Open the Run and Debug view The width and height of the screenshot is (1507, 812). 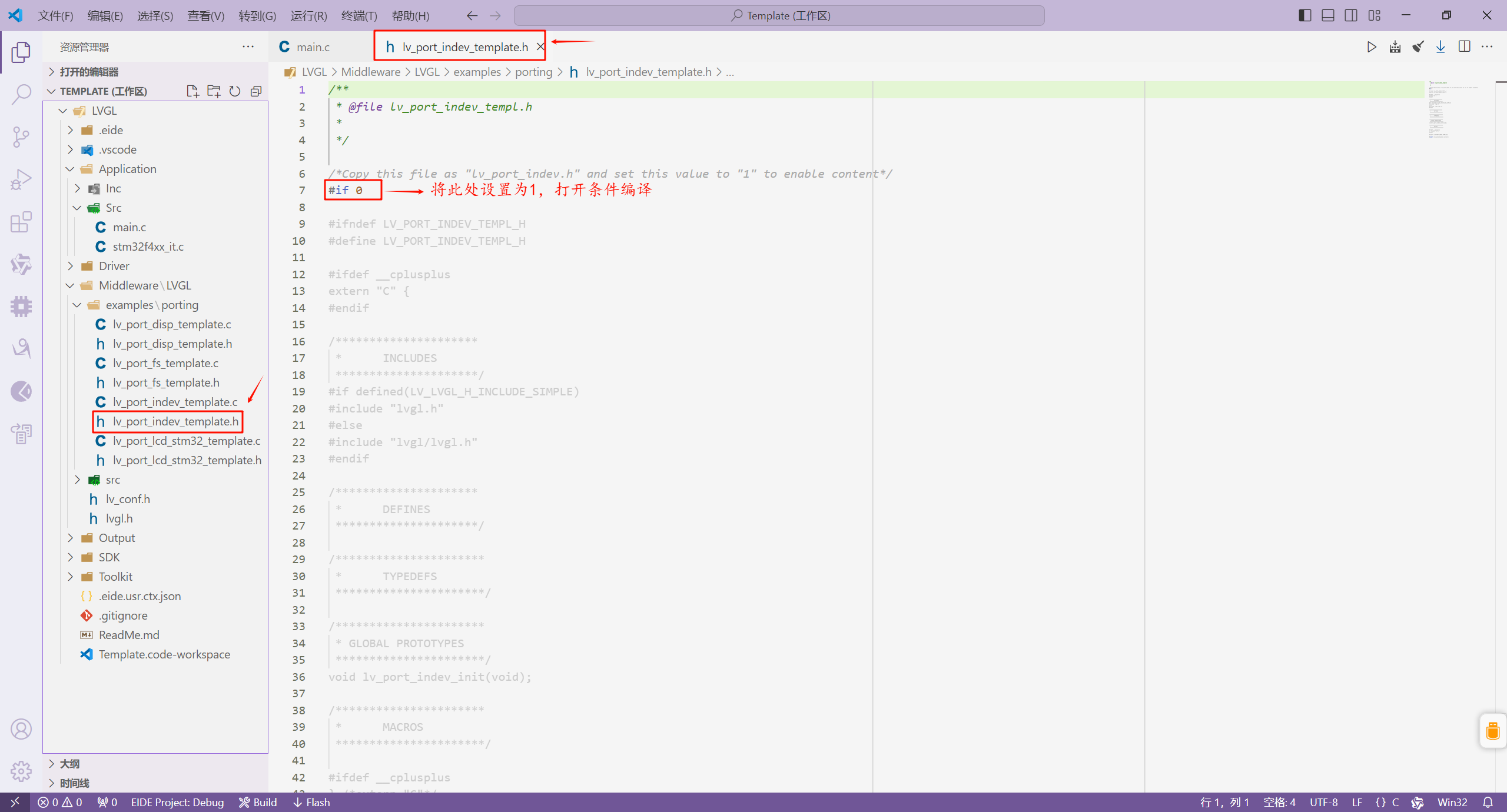click(x=21, y=179)
